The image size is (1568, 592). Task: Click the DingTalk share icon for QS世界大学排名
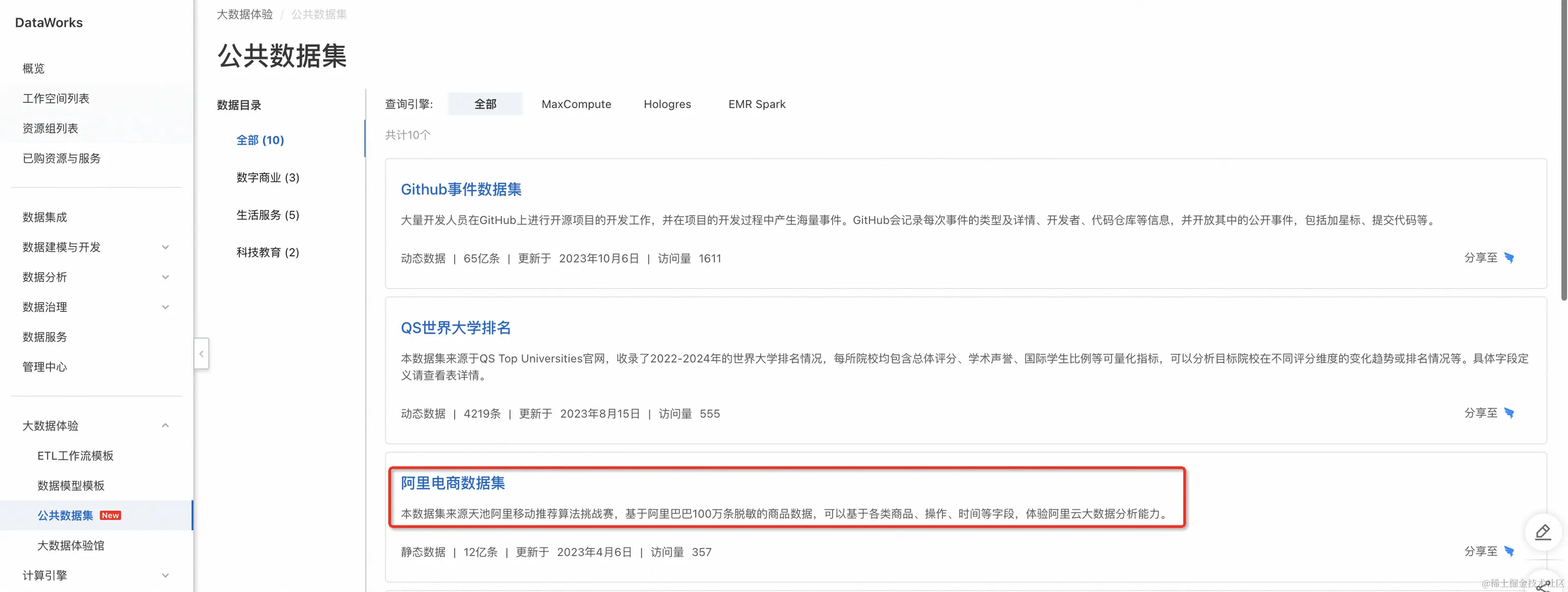(x=1509, y=413)
